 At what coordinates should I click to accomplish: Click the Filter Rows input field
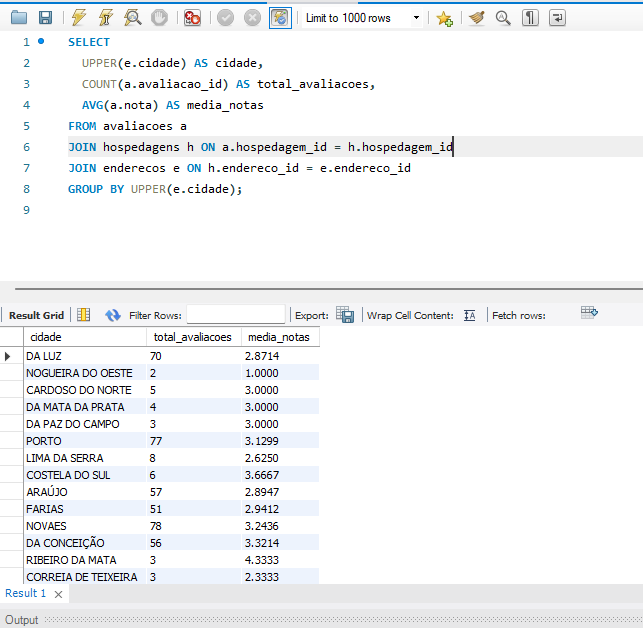236,315
